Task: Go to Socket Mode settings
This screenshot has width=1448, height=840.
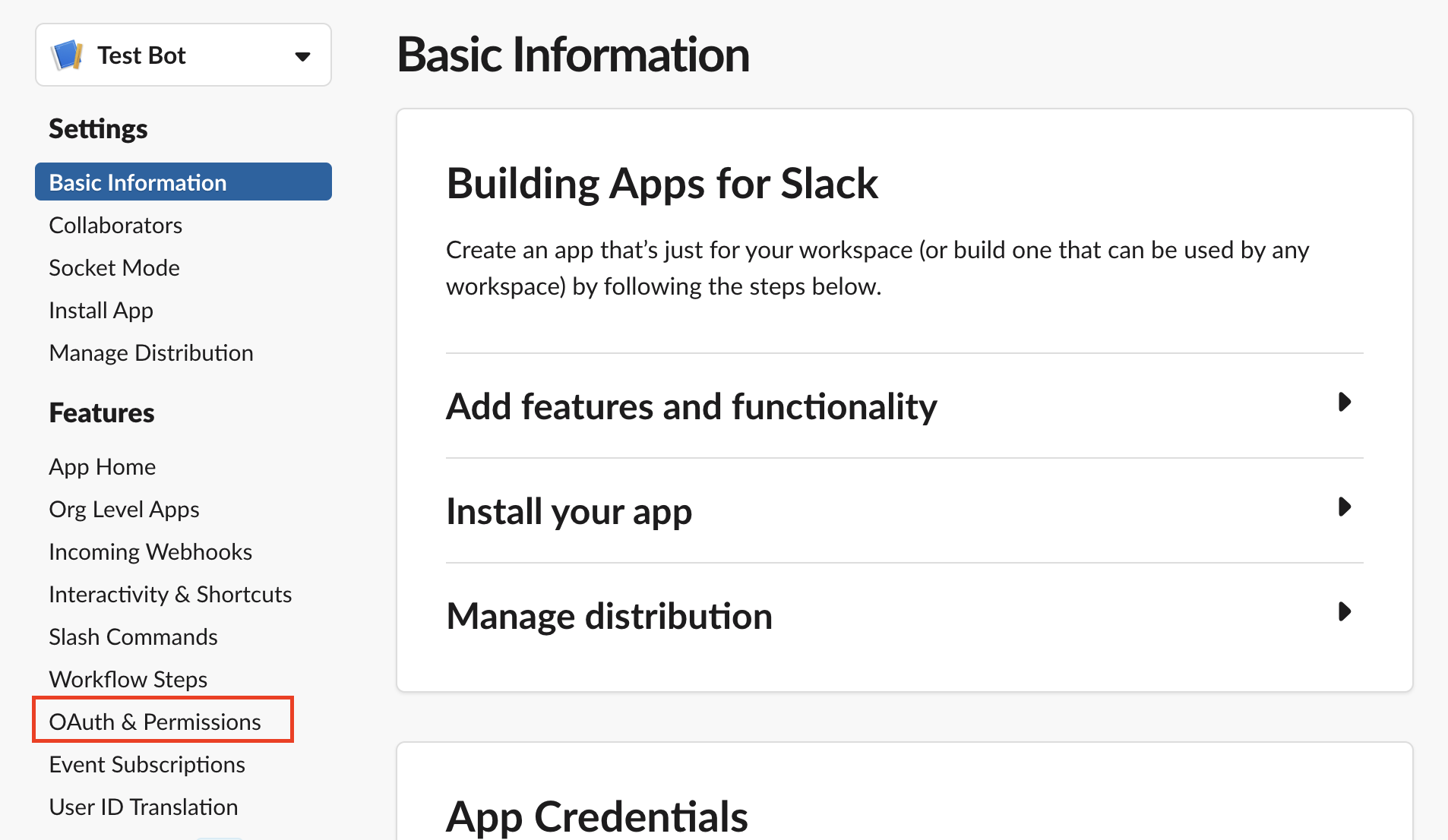Action: [114, 268]
